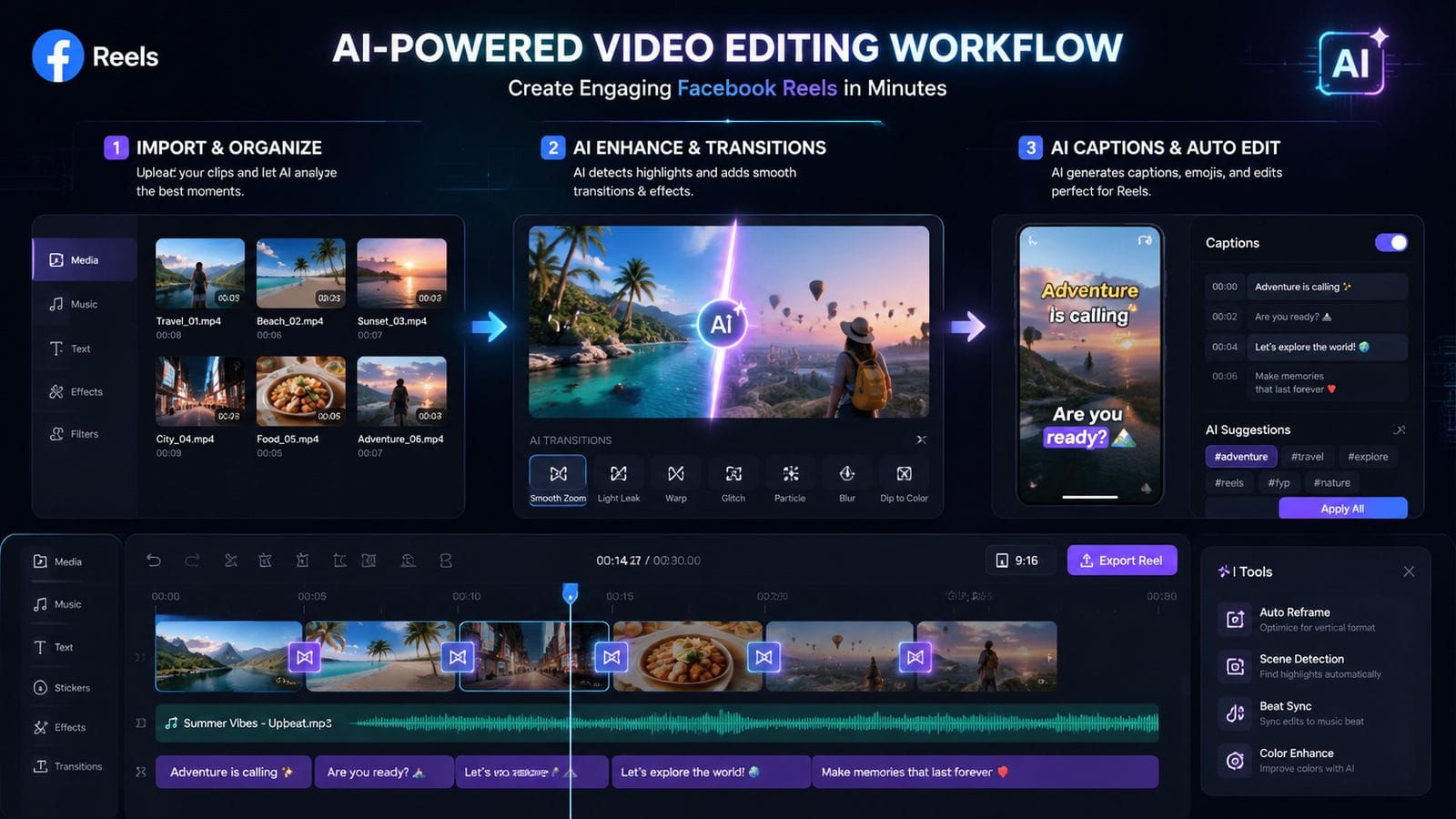Select the Blur transition icon
This screenshot has height=819, width=1456.
point(847,480)
